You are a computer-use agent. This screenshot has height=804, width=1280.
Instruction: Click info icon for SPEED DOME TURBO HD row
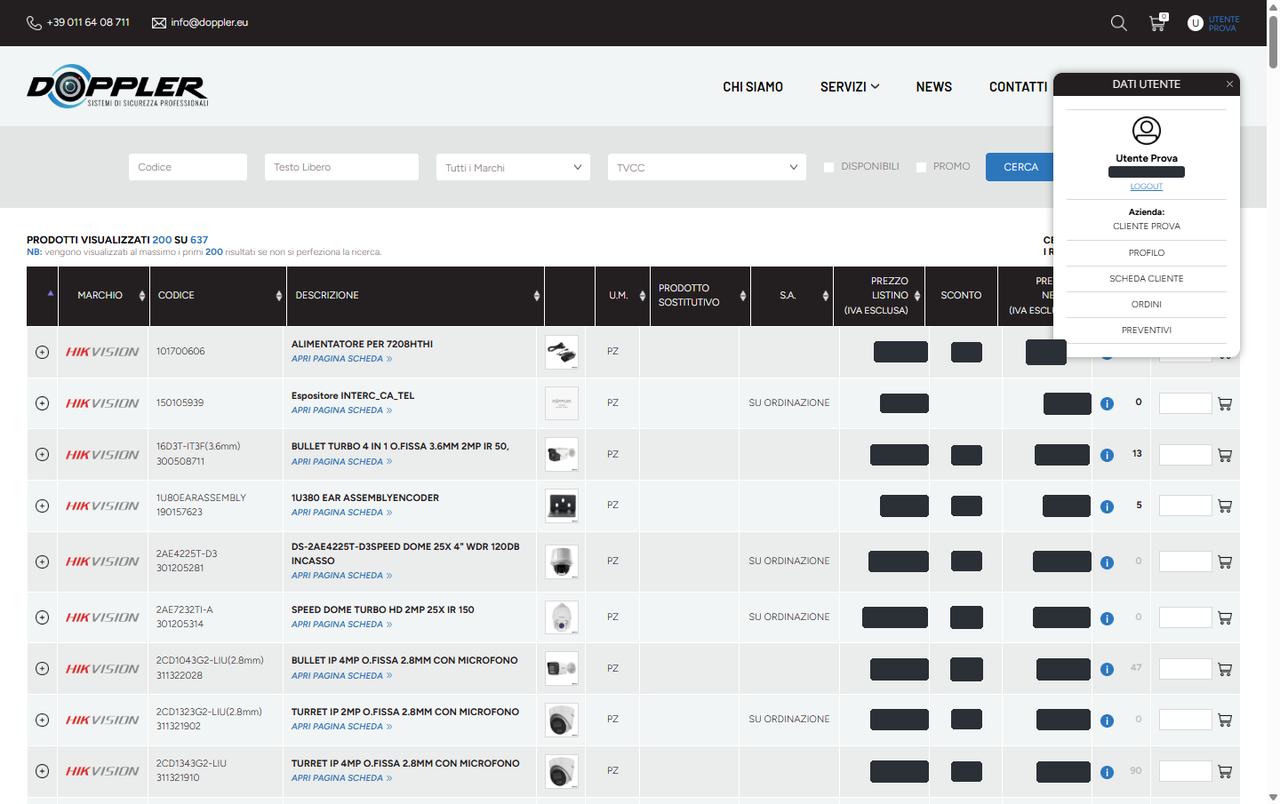[x=1107, y=618]
